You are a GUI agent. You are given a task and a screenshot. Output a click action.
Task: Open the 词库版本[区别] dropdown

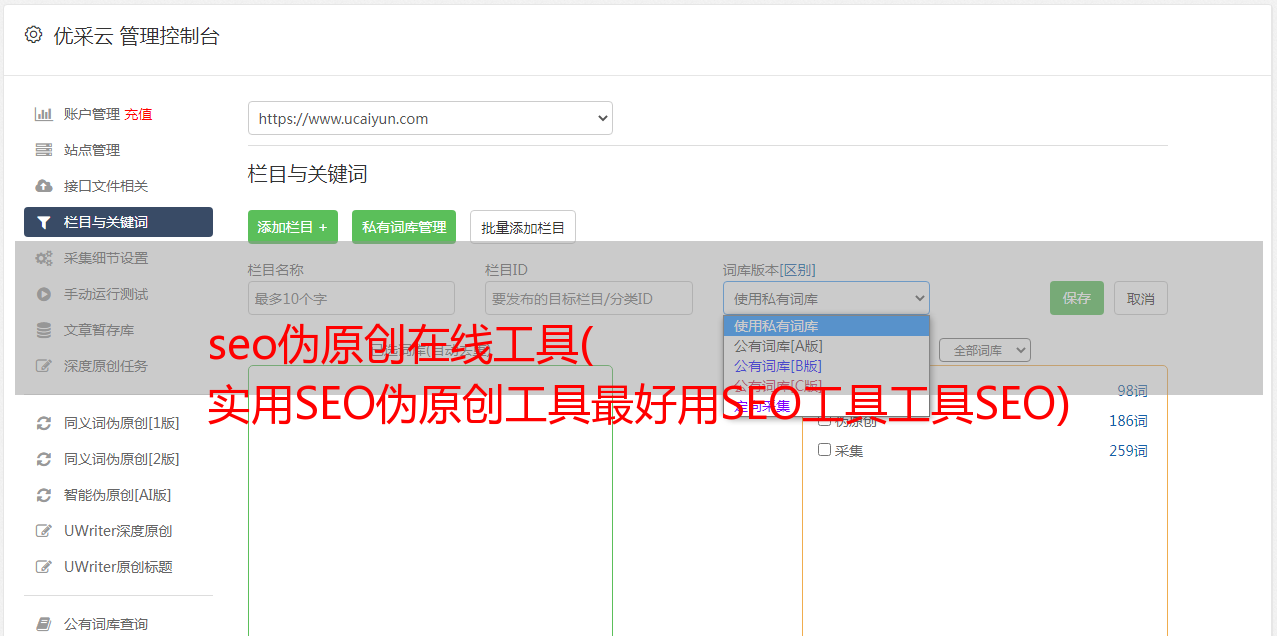pyautogui.click(x=826, y=298)
